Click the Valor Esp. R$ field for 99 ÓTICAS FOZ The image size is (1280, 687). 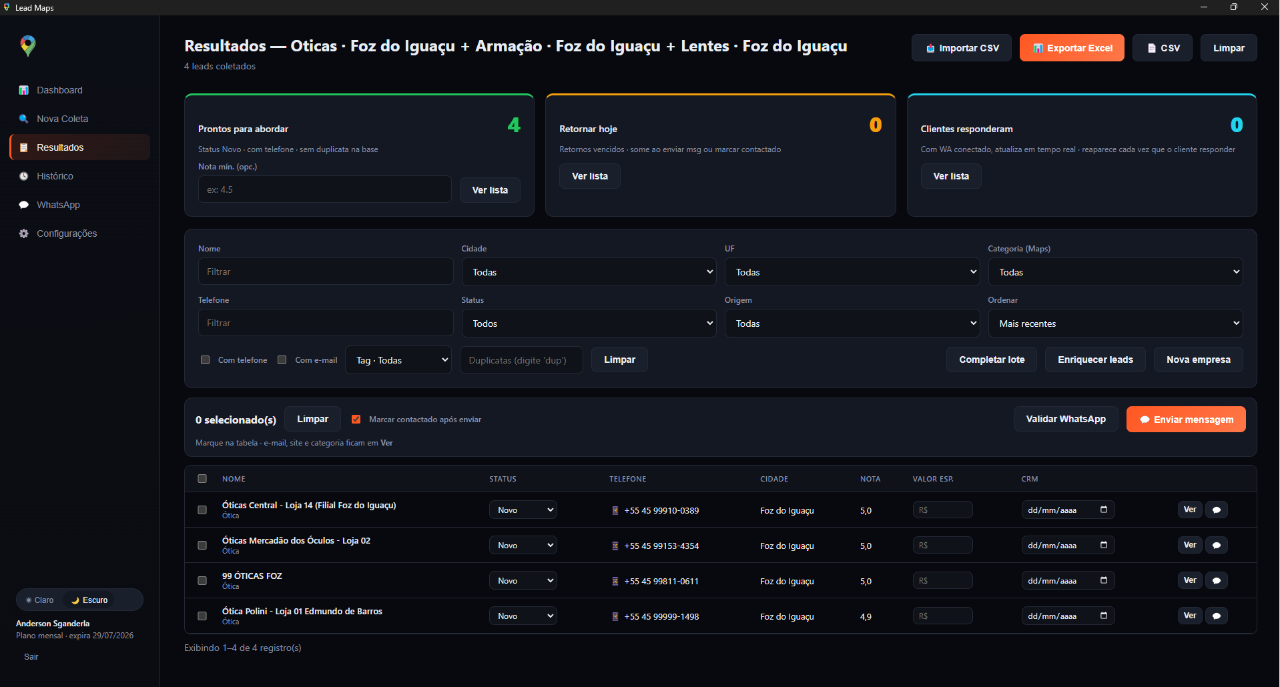point(942,580)
